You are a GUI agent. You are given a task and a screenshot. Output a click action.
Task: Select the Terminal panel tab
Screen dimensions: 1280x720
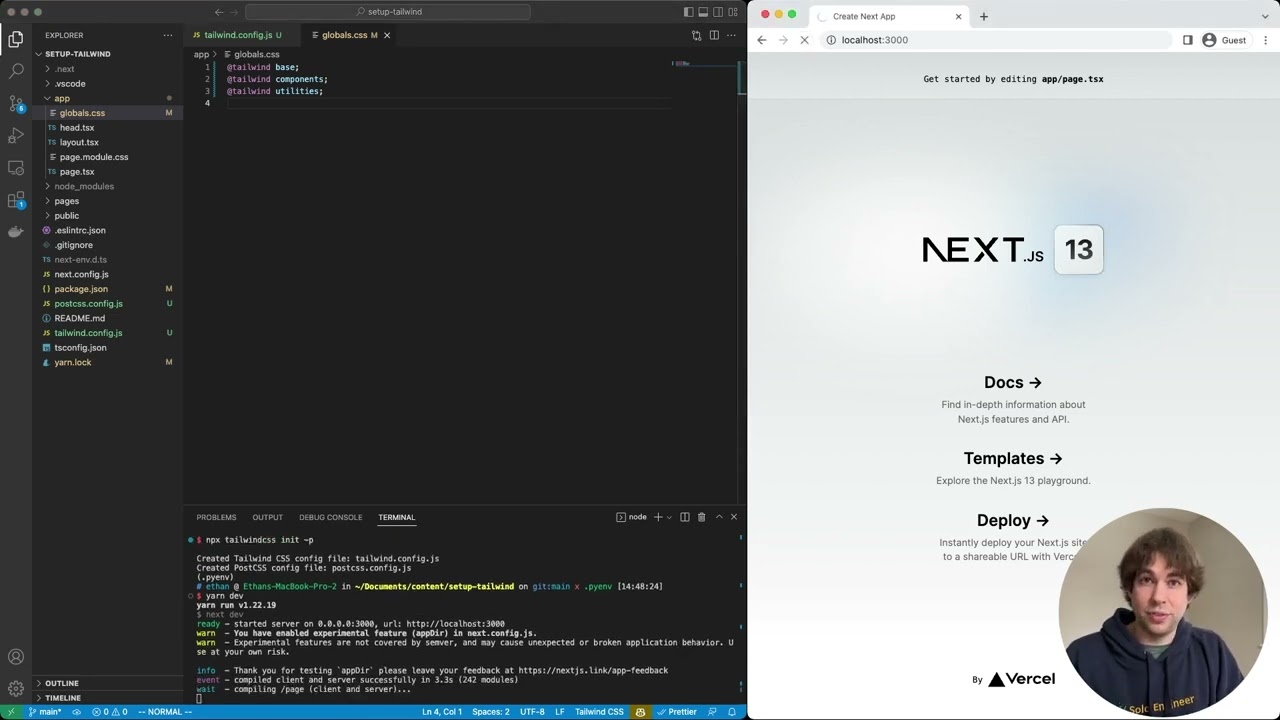pos(396,517)
